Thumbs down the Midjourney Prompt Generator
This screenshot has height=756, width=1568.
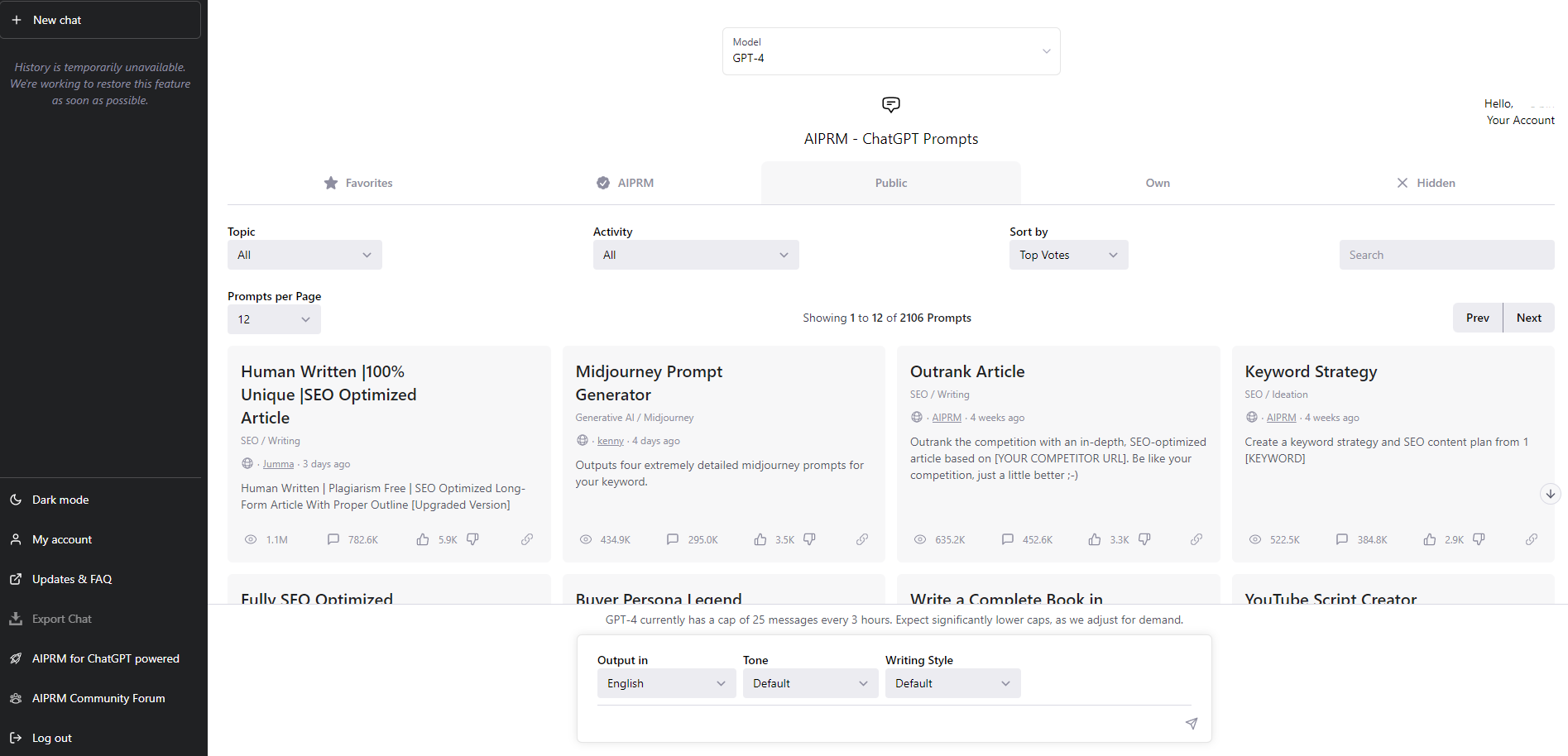pos(809,539)
